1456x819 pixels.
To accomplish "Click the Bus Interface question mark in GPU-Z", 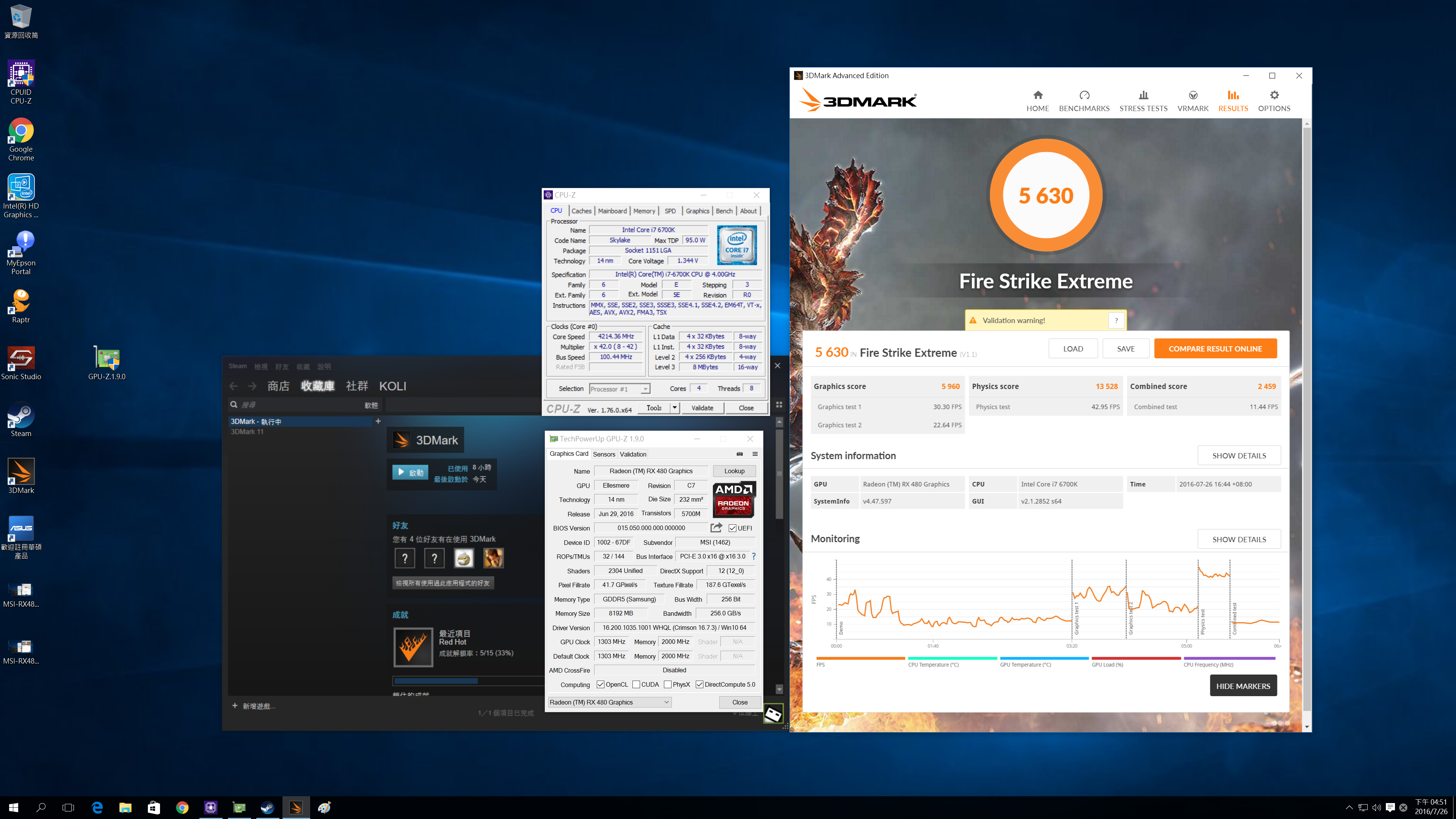I will [x=753, y=556].
